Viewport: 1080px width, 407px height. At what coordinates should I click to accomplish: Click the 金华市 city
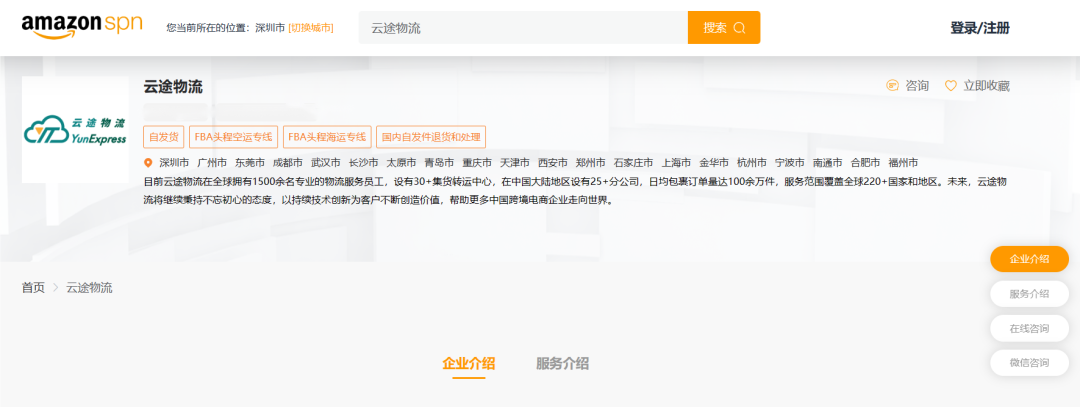click(714, 163)
